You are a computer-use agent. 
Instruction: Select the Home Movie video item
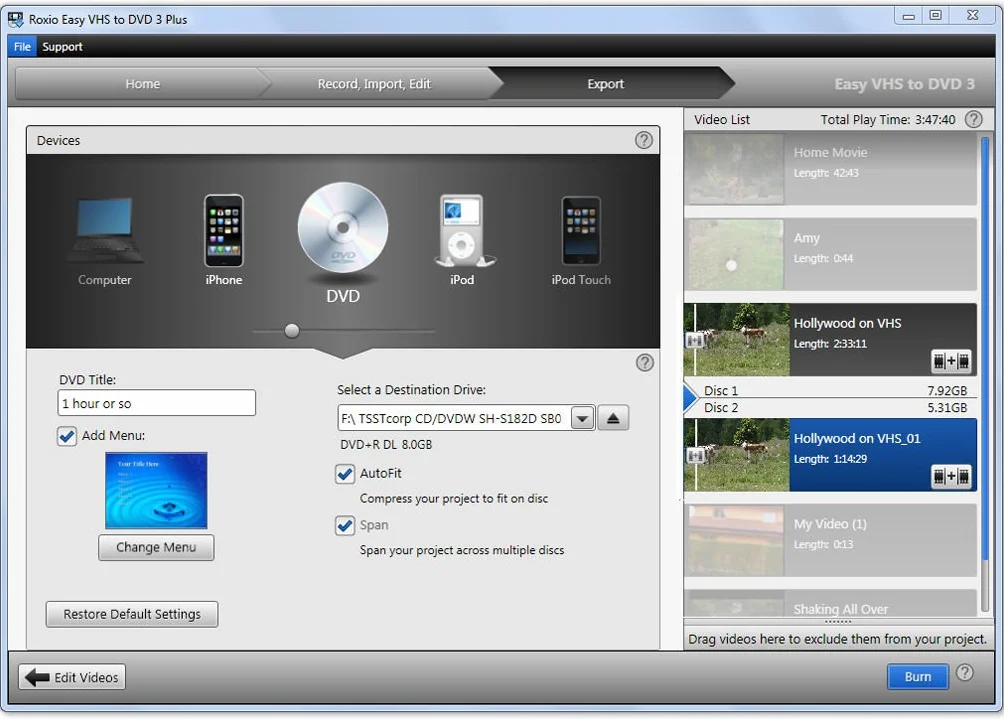(x=830, y=169)
